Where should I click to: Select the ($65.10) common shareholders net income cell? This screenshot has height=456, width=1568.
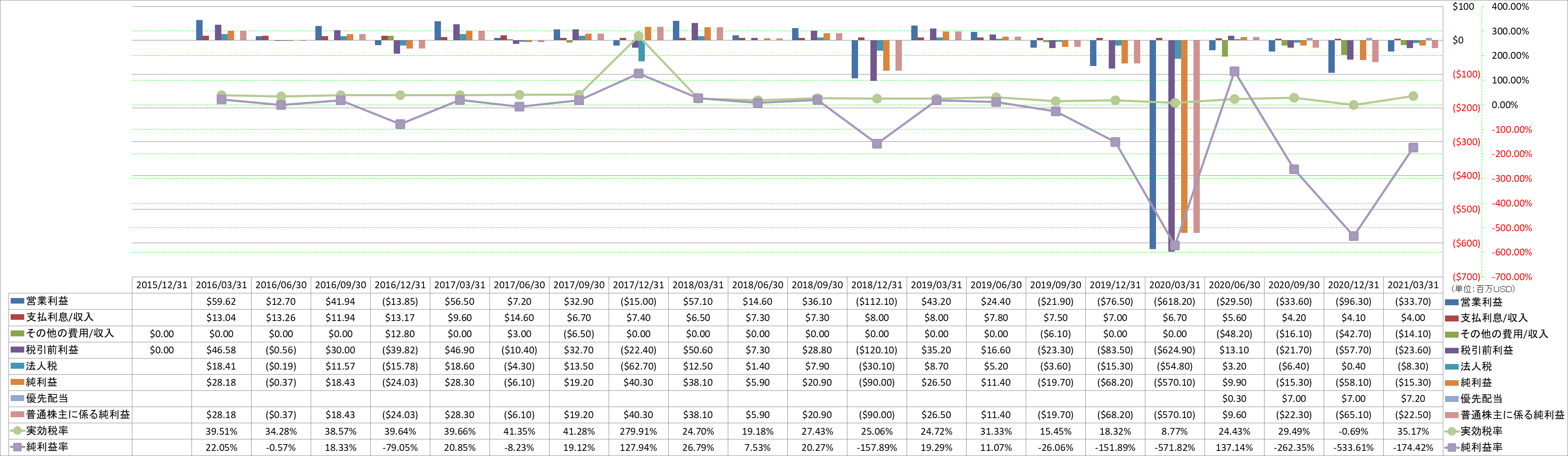[x=1353, y=415]
